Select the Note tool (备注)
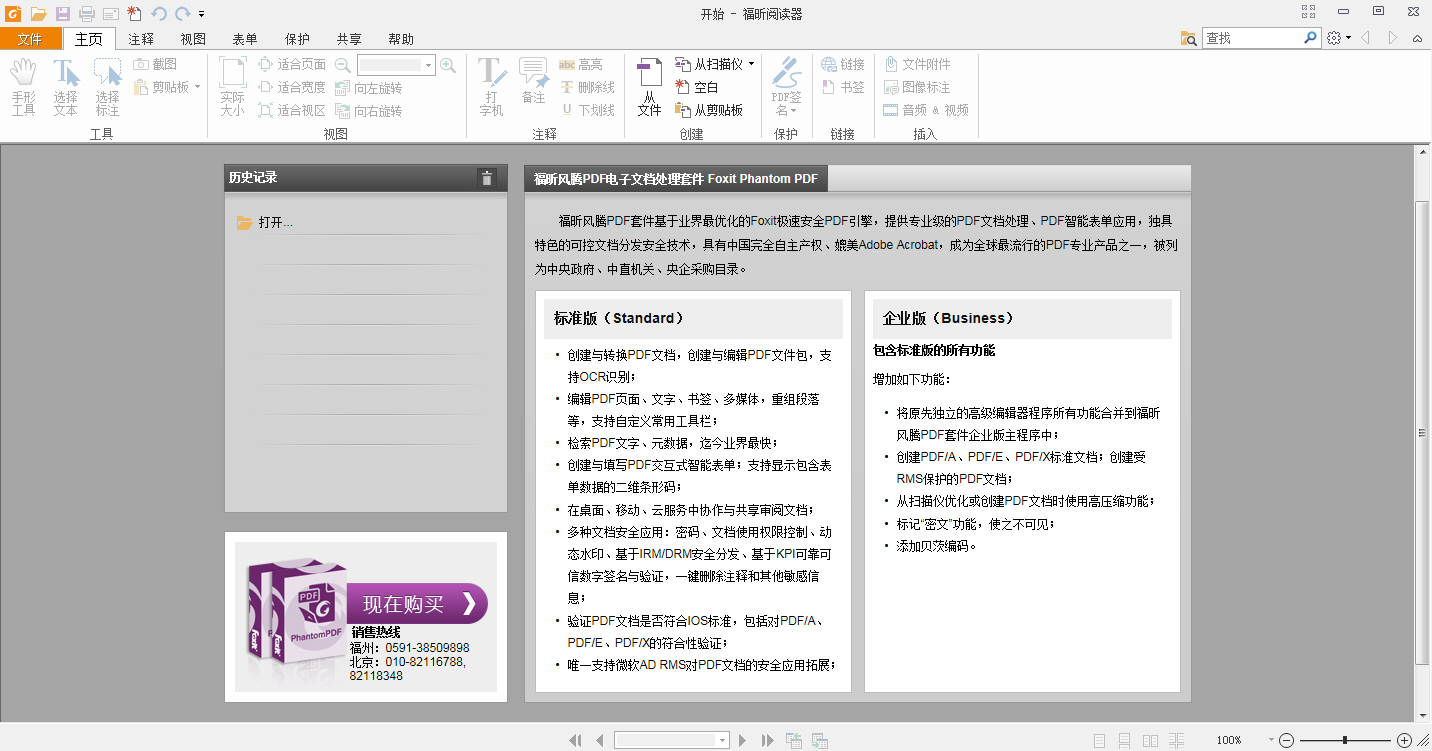Screen dimensions: 1432x751 click(533, 81)
